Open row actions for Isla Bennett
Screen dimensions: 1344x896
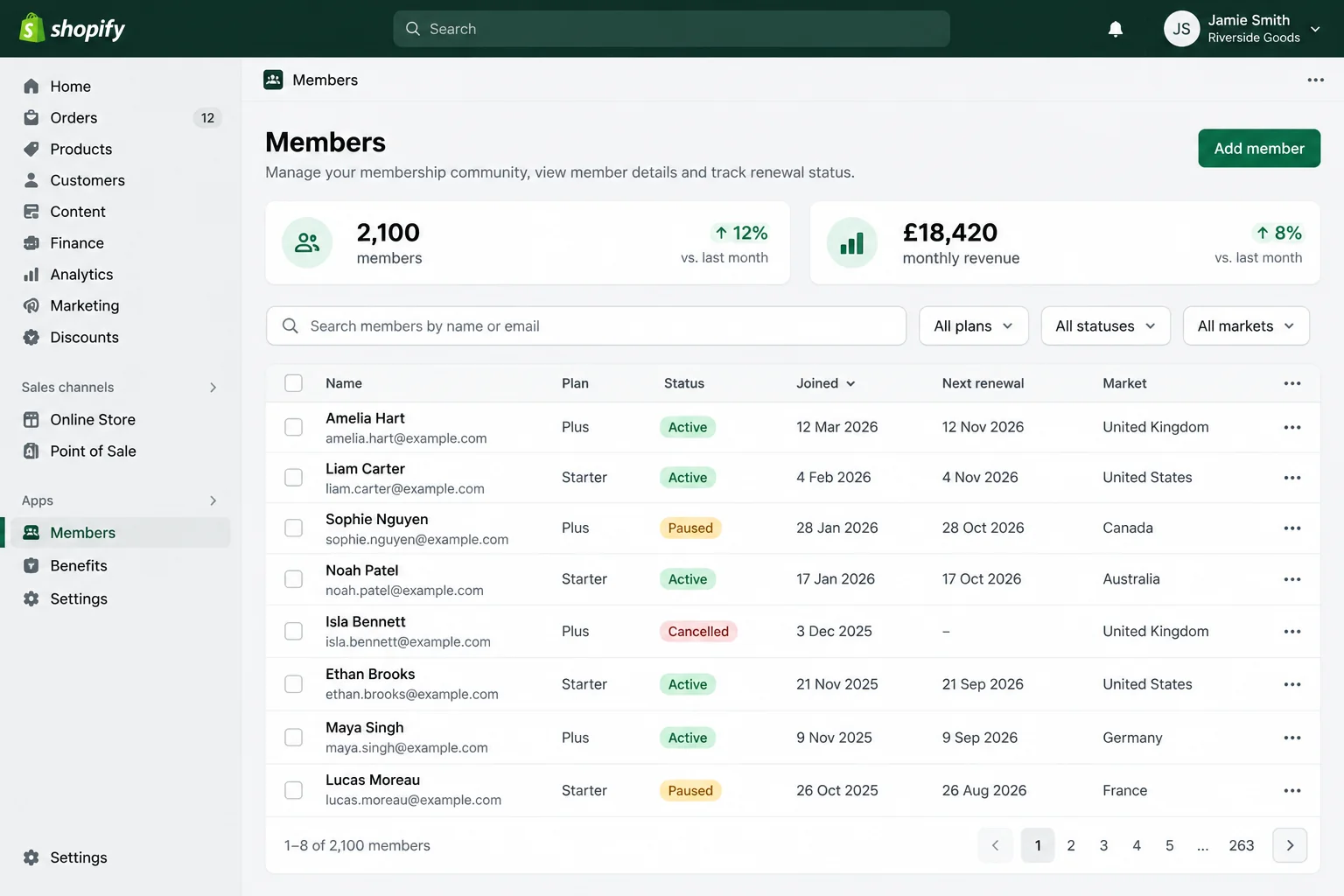click(1292, 632)
